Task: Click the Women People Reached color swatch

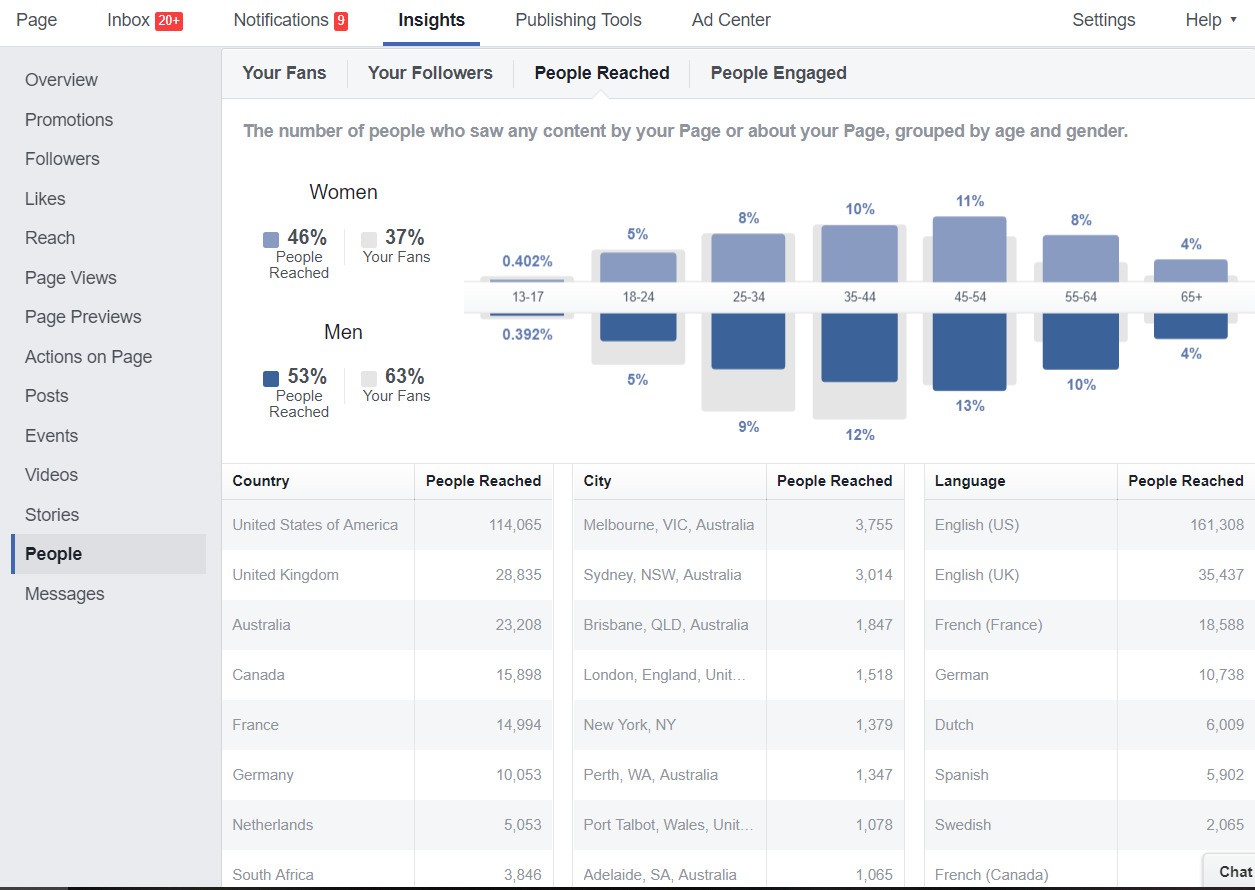Action: [271, 240]
